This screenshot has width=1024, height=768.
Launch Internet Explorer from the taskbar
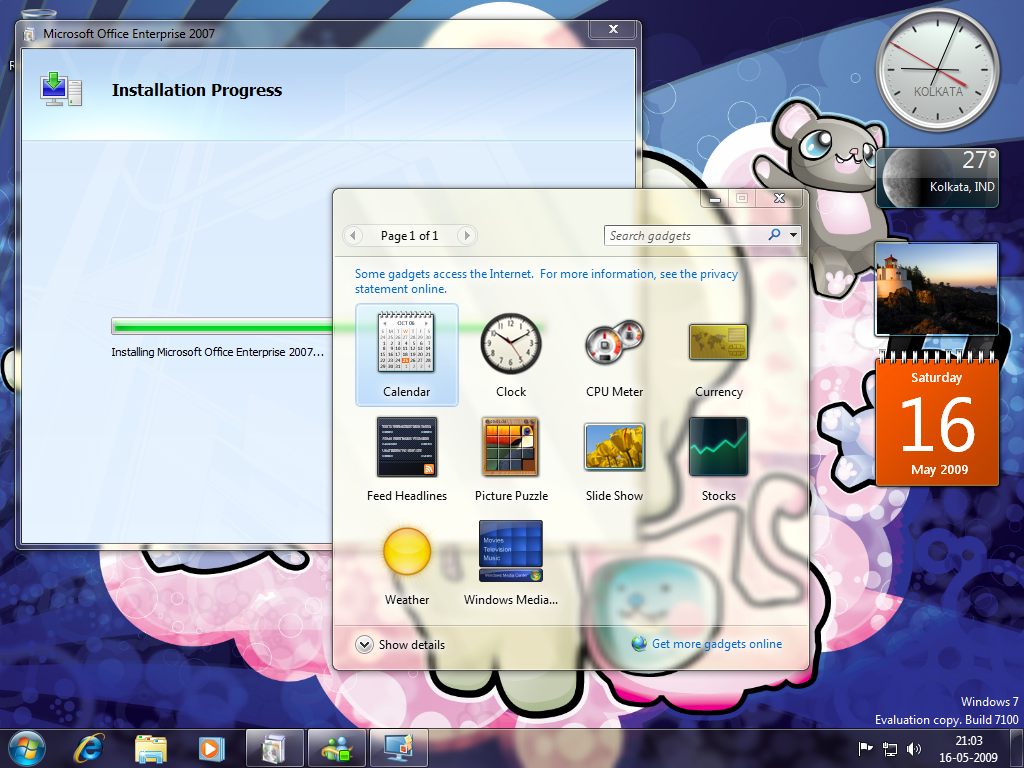90,747
